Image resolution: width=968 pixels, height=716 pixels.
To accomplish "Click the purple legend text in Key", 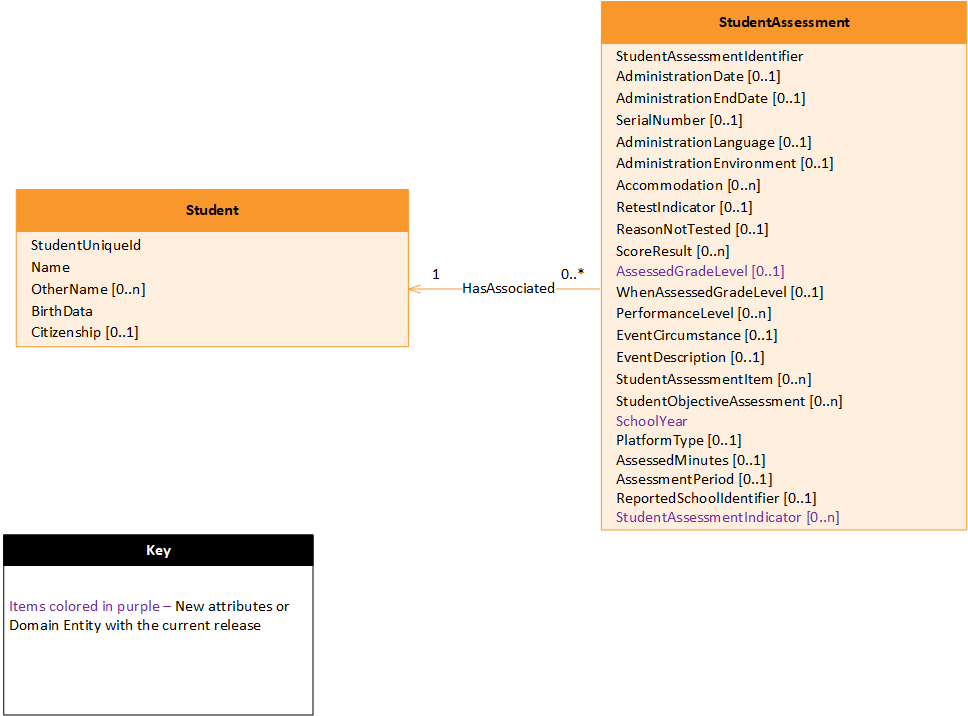I will point(82,606).
